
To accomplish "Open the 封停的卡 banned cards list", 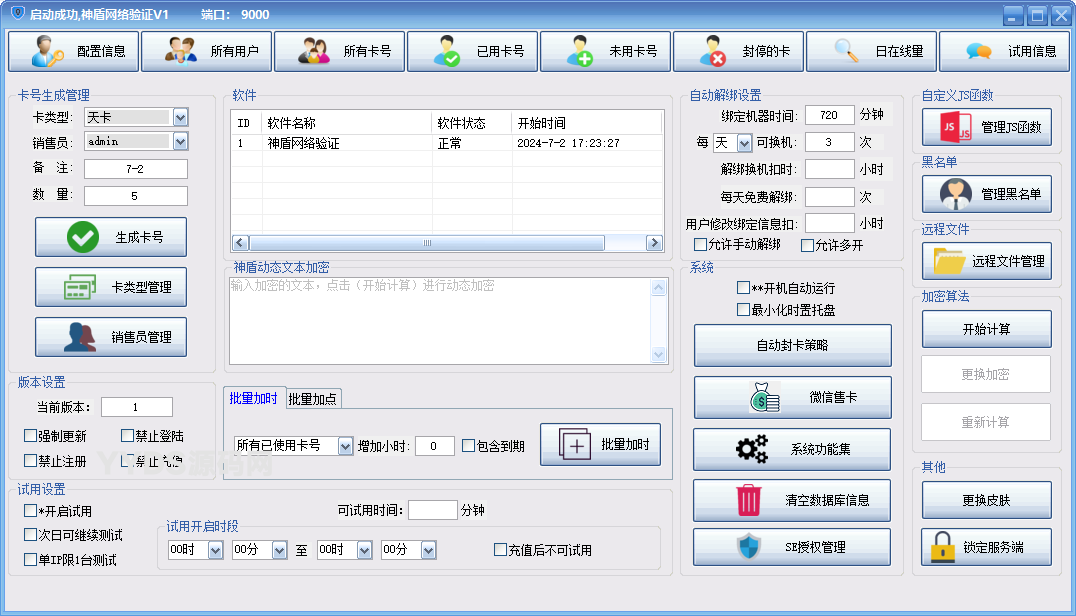I will pos(738,51).
